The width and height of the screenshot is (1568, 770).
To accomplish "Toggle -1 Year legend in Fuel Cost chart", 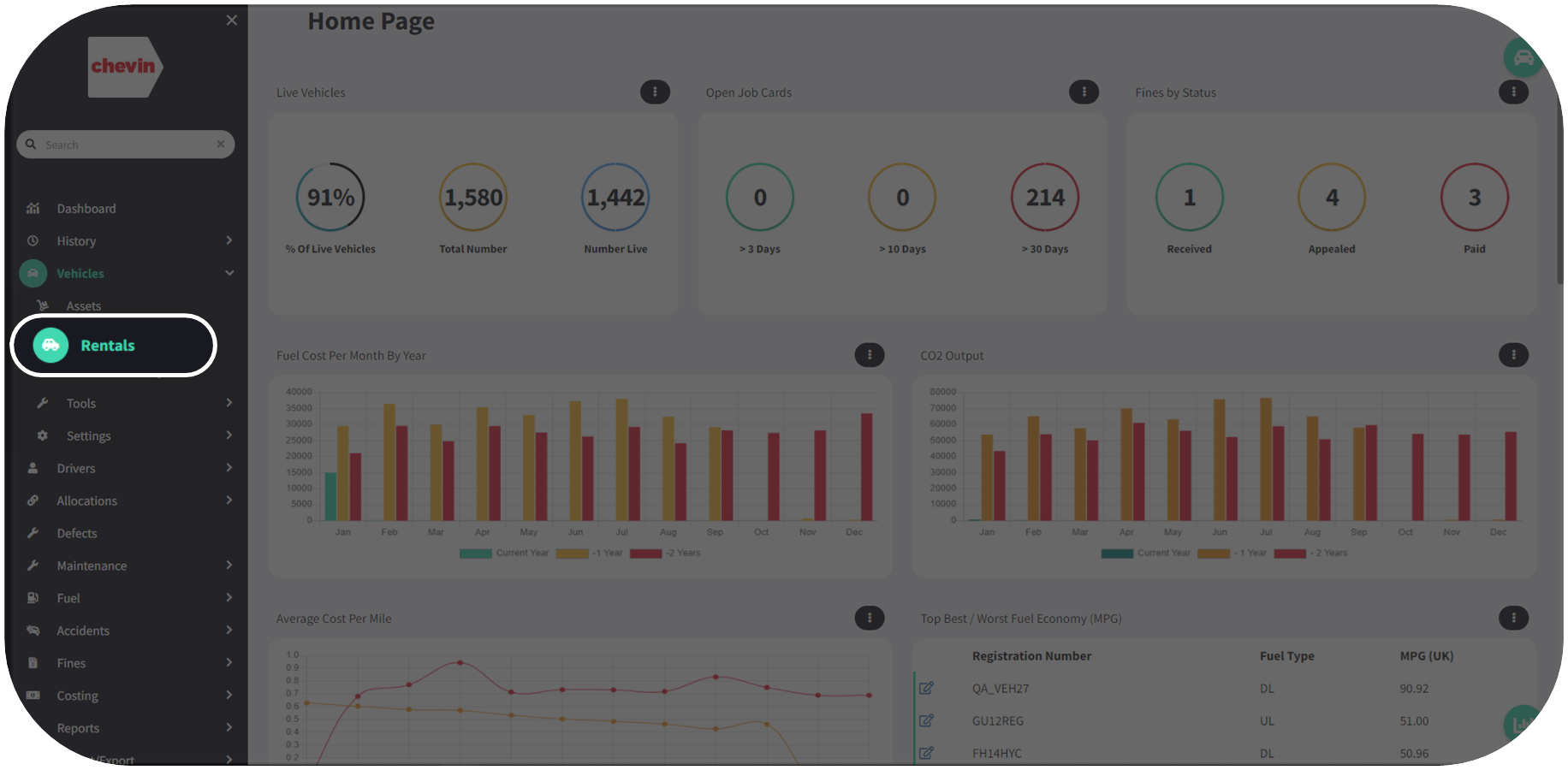I will 589,554.
